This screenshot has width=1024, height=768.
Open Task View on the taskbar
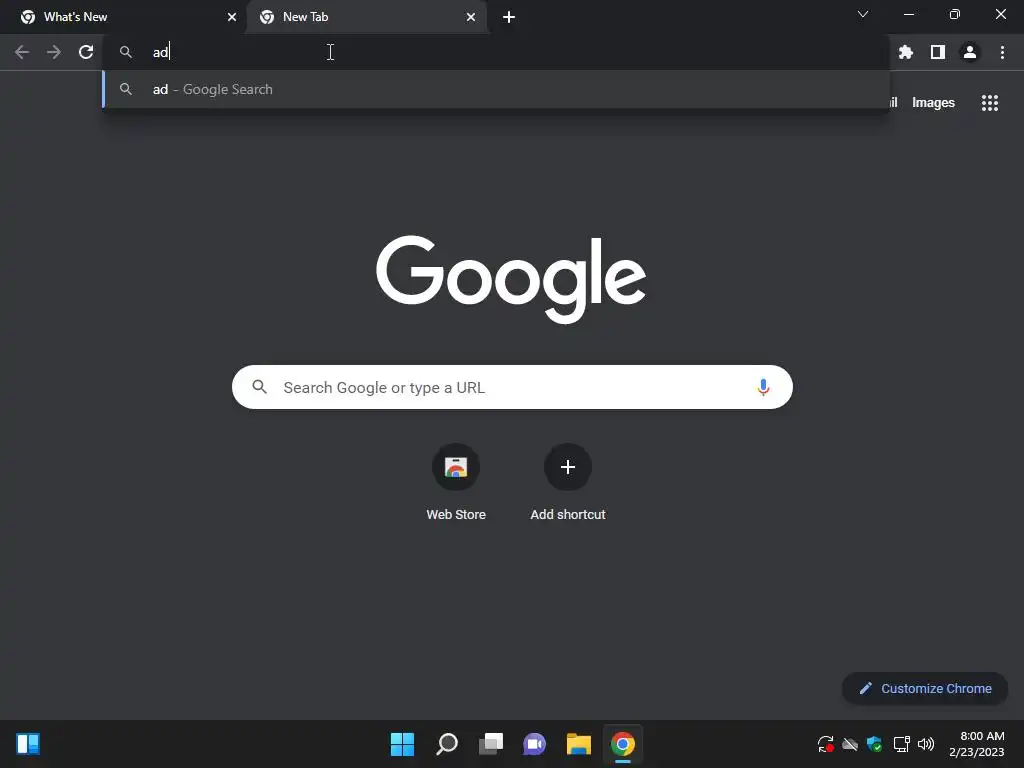pos(491,744)
